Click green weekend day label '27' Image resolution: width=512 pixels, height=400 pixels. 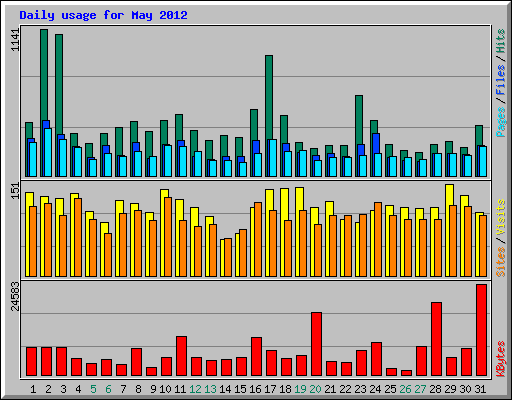coord(420,389)
